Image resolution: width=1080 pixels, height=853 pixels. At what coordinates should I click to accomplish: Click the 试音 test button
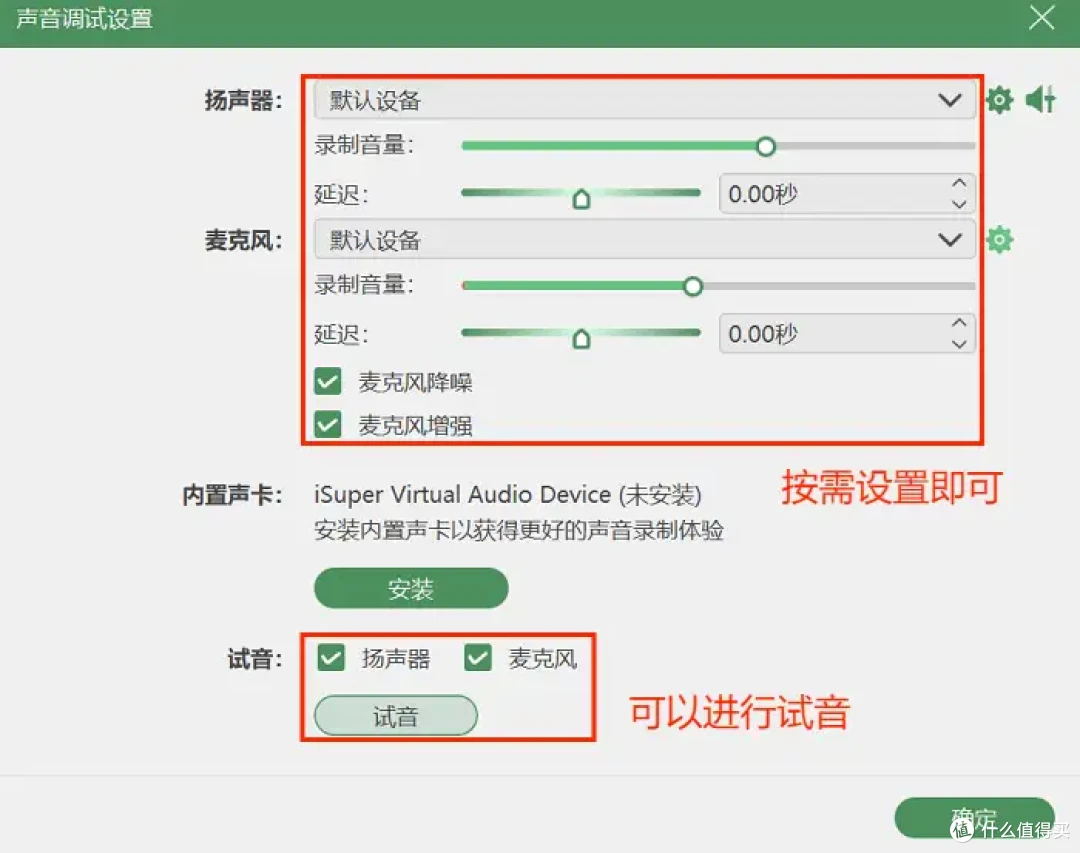click(x=396, y=716)
